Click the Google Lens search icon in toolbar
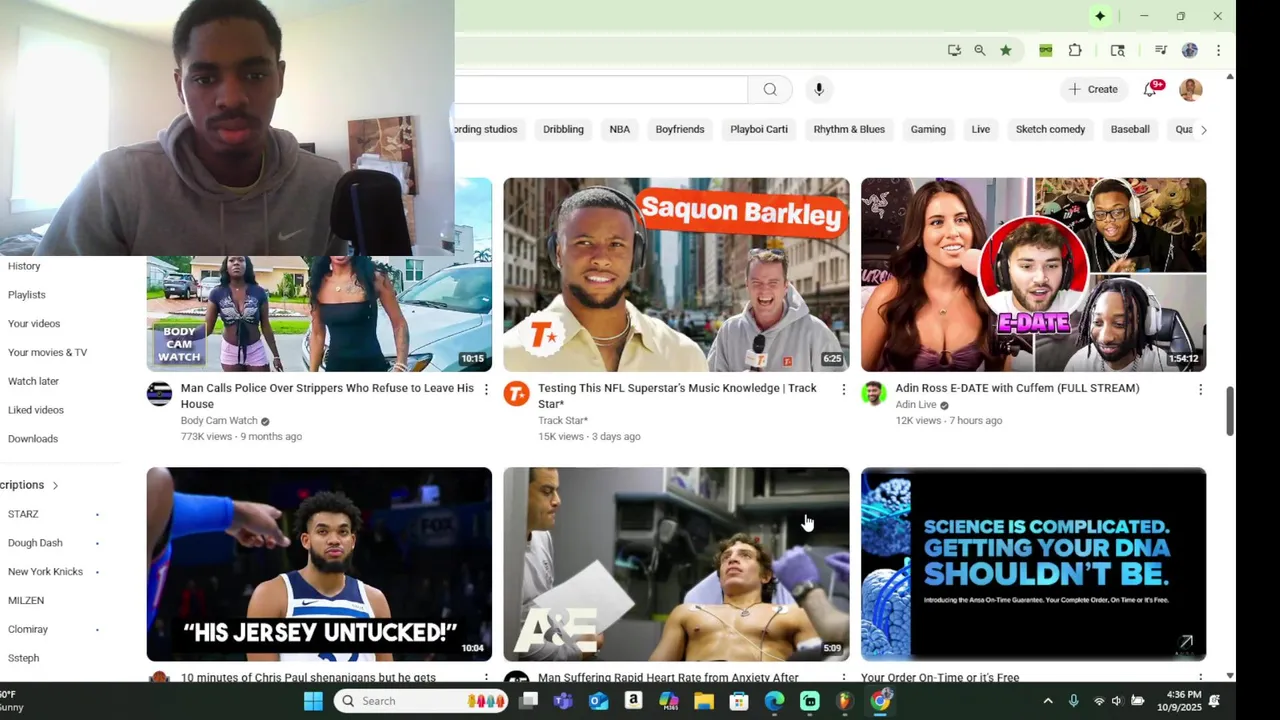1280x720 pixels. (x=1118, y=50)
